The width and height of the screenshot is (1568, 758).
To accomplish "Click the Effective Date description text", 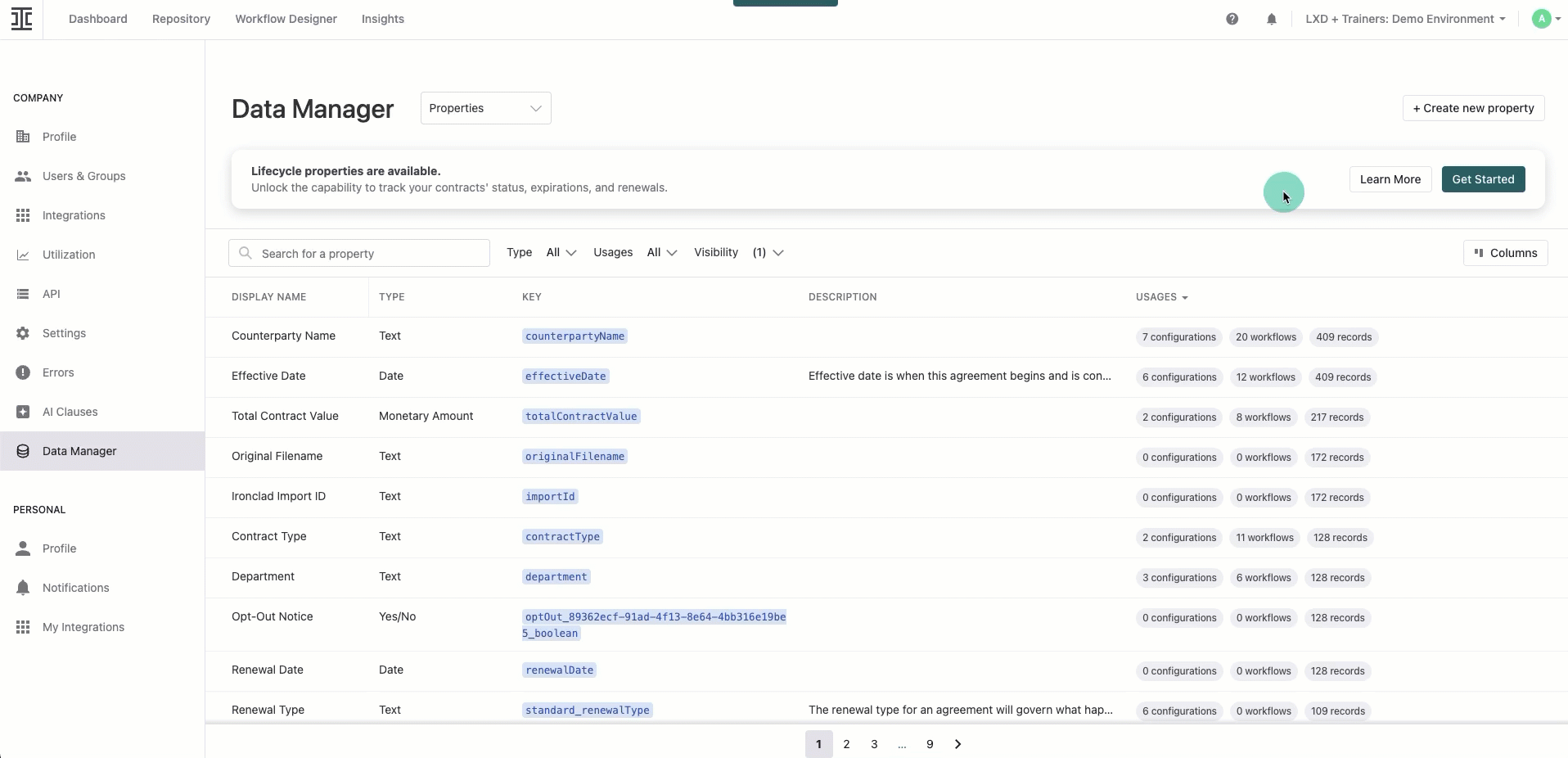I will 960,376.
